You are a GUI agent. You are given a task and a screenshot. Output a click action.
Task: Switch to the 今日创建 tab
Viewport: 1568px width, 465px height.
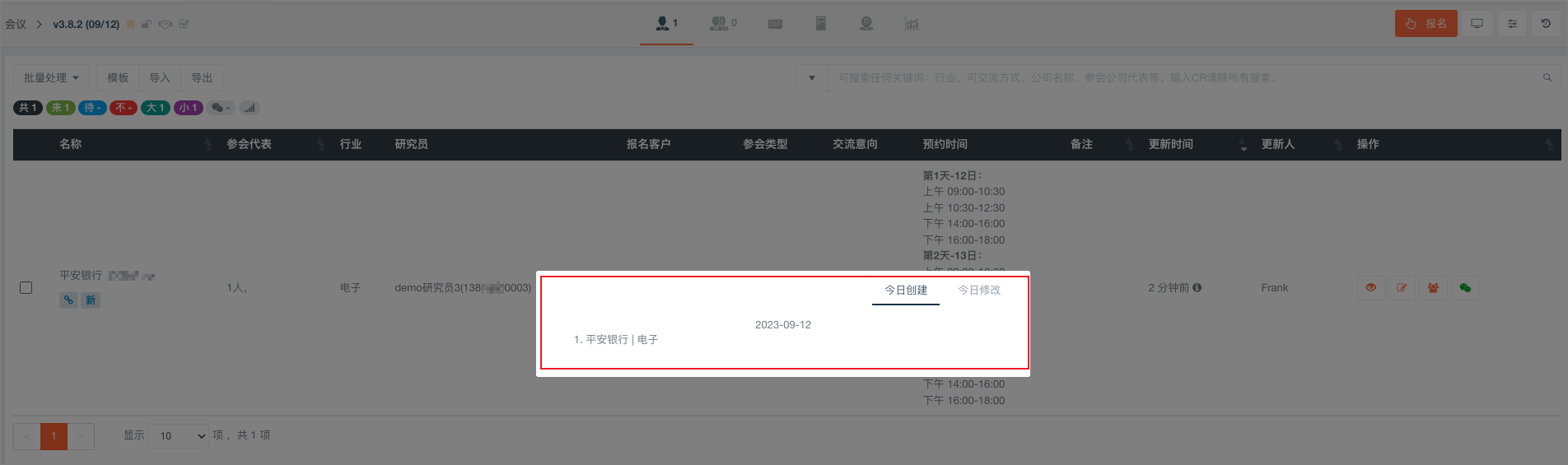[x=906, y=291]
